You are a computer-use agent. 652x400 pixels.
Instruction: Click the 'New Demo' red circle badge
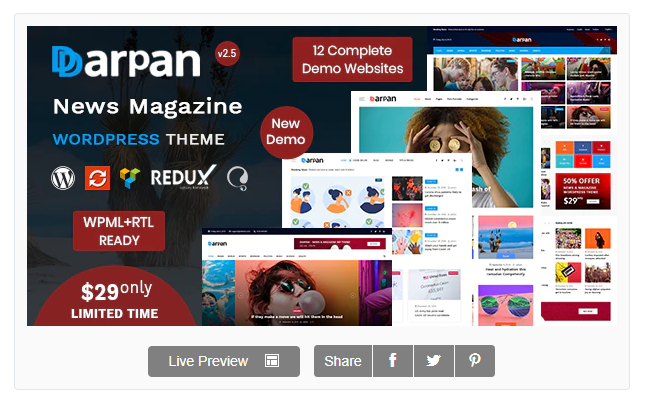(286, 132)
